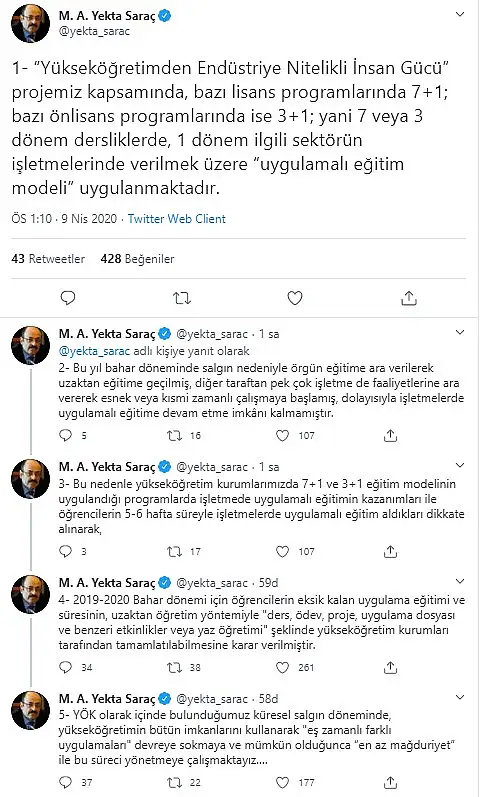This screenshot has height=797, width=480.
Task: Open the main tweet's profile picture
Action: pos(31,23)
